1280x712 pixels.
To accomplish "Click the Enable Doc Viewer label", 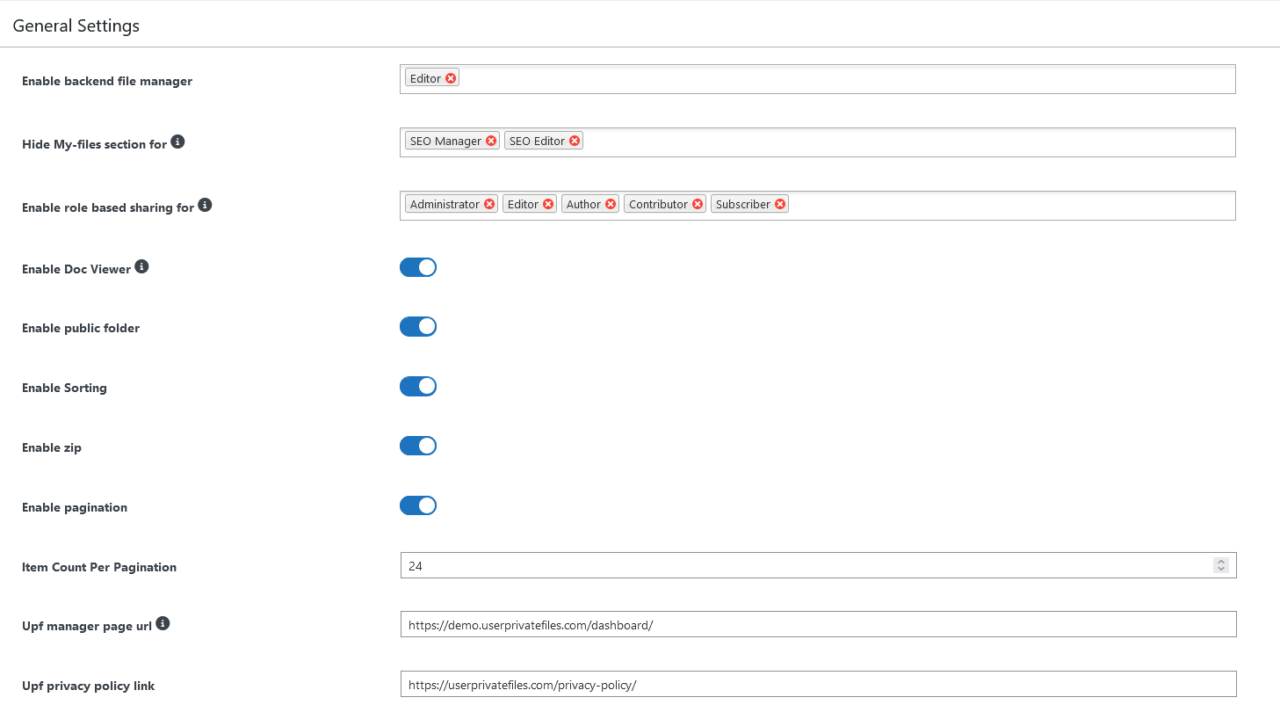I will tap(76, 269).
